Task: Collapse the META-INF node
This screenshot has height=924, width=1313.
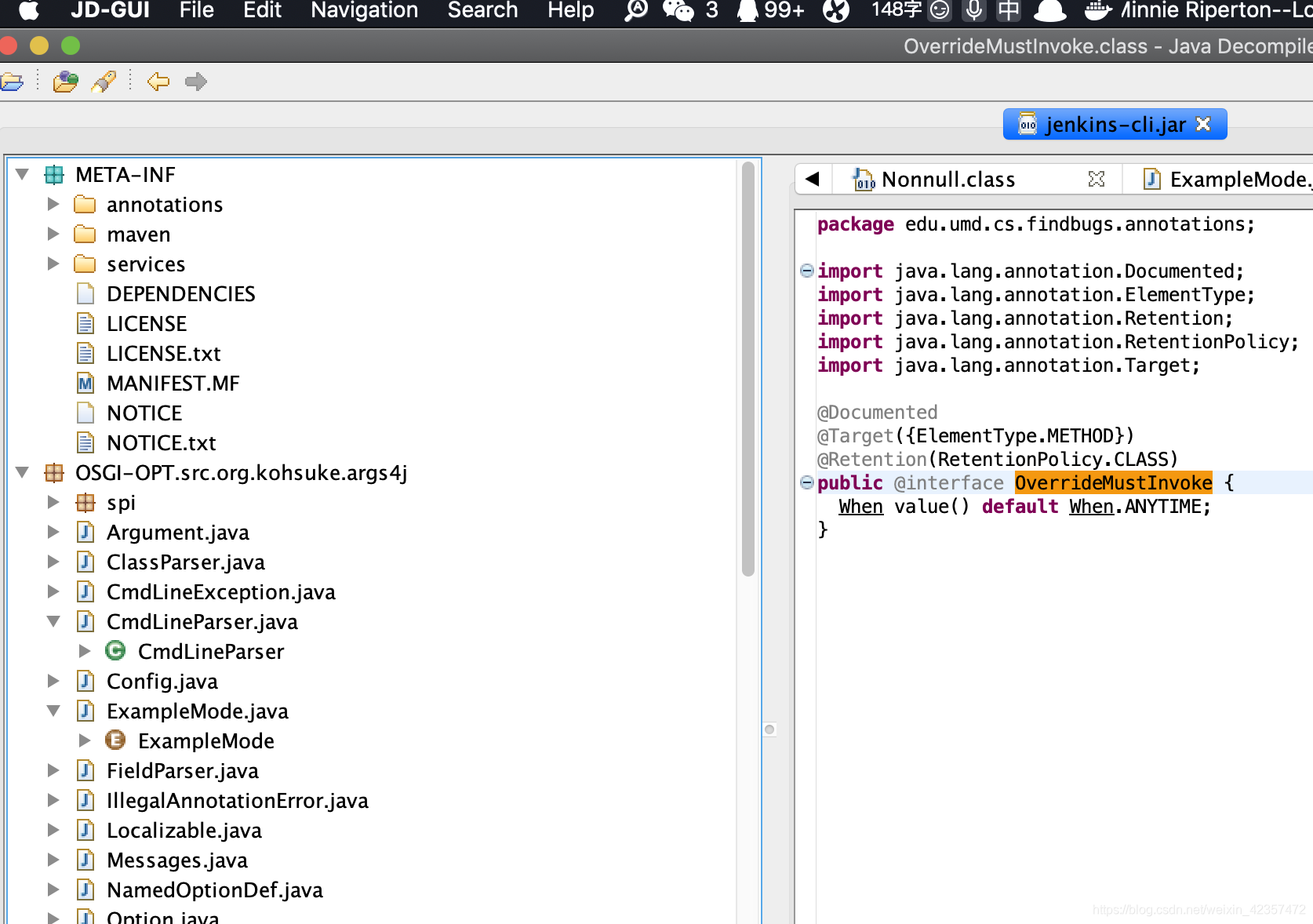Action: 22,174
